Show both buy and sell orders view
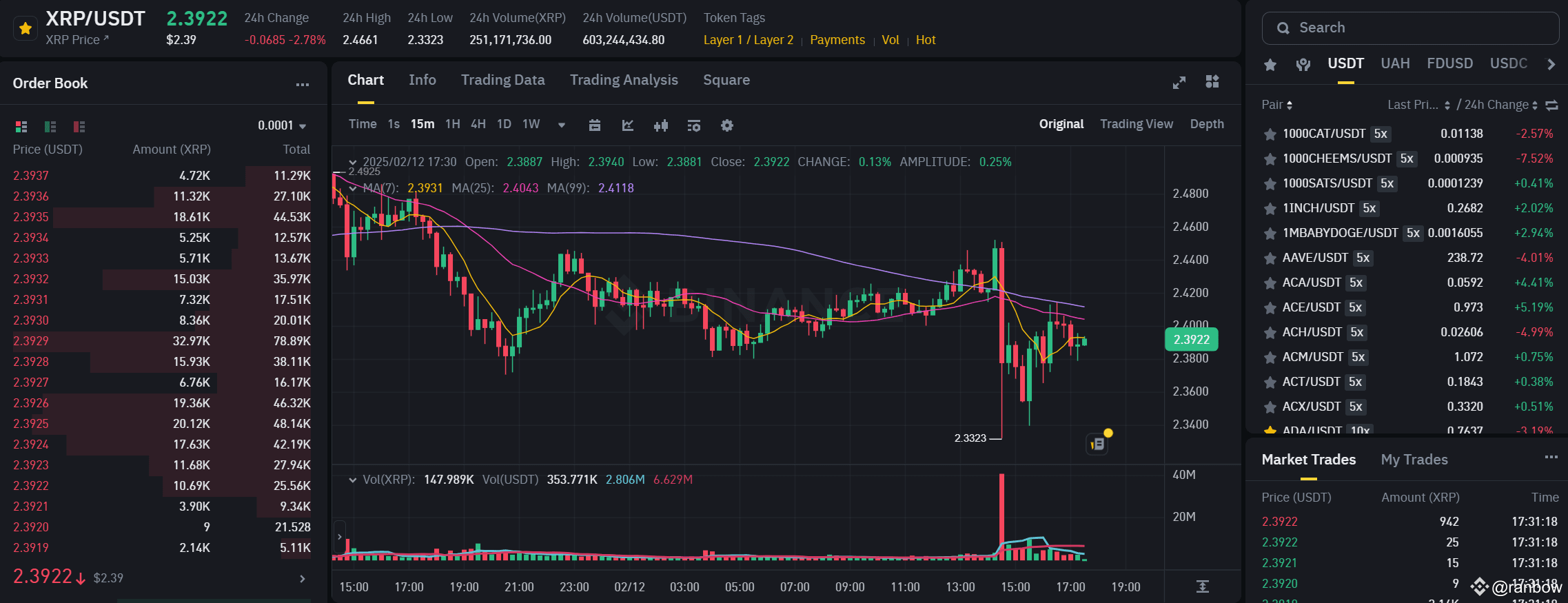Screen dimensions: 1568x603 [21, 127]
